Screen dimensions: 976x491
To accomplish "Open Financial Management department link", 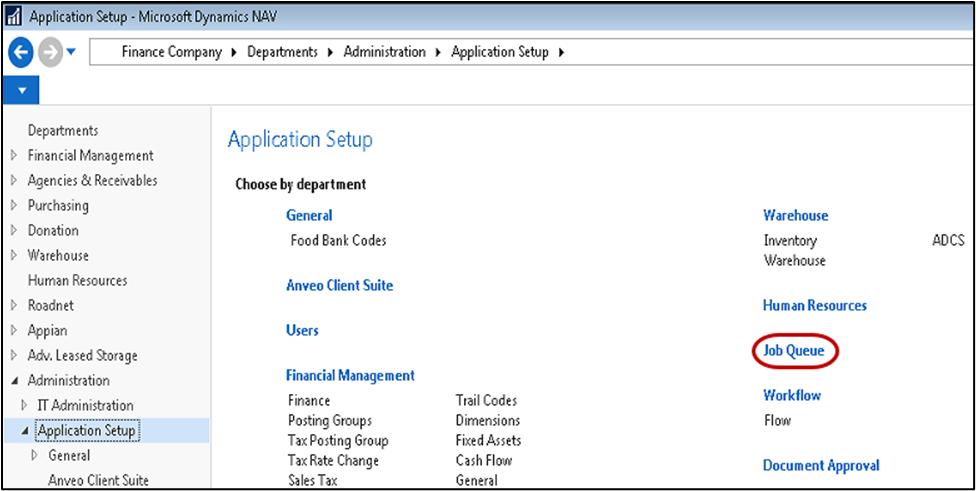I will click(350, 376).
